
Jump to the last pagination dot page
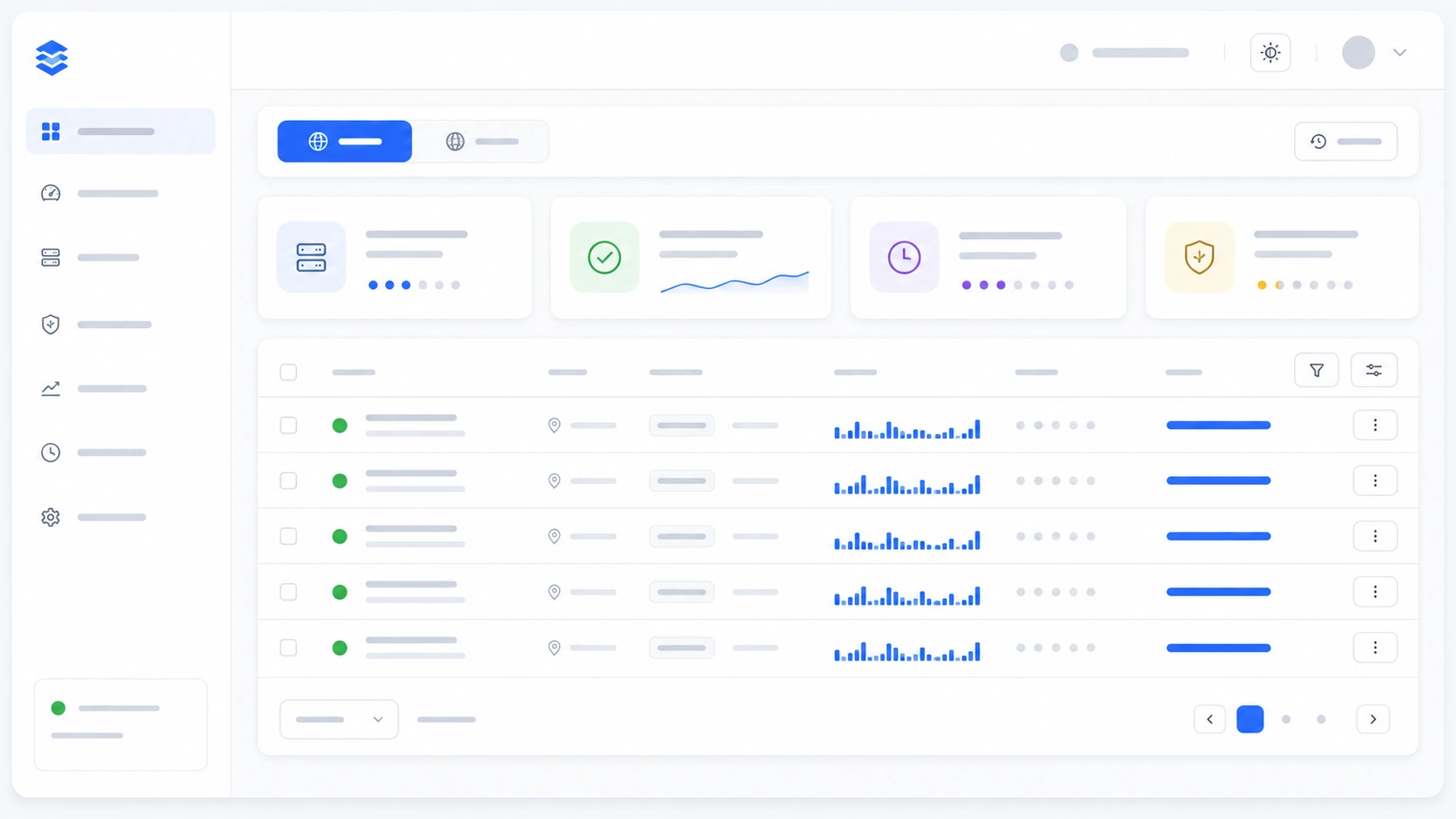coord(1321,720)
